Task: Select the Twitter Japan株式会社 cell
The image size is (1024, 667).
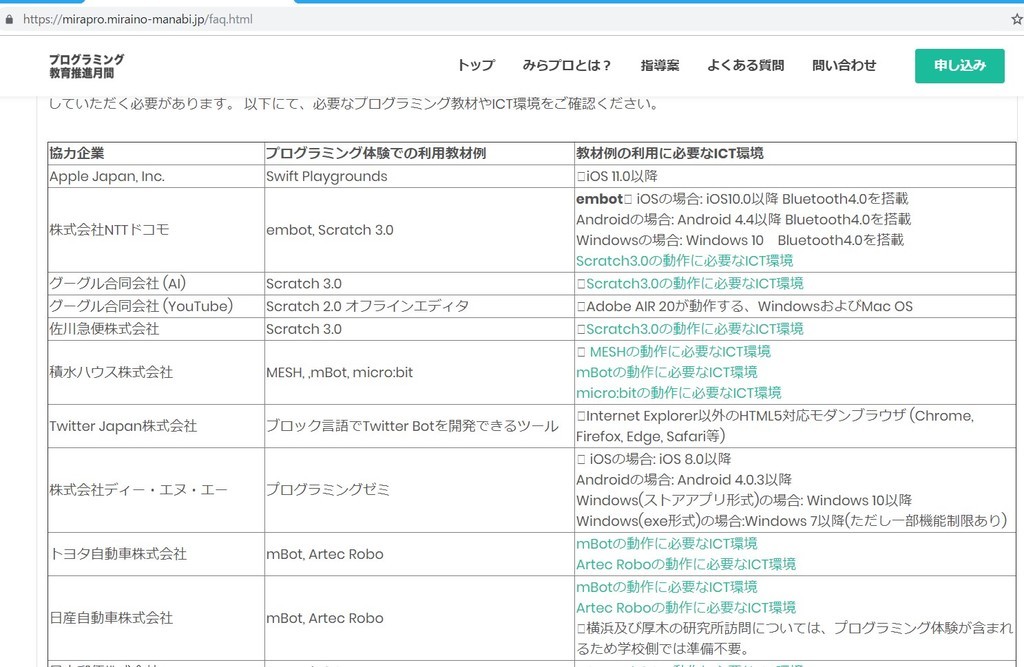Action: point(156,426)
